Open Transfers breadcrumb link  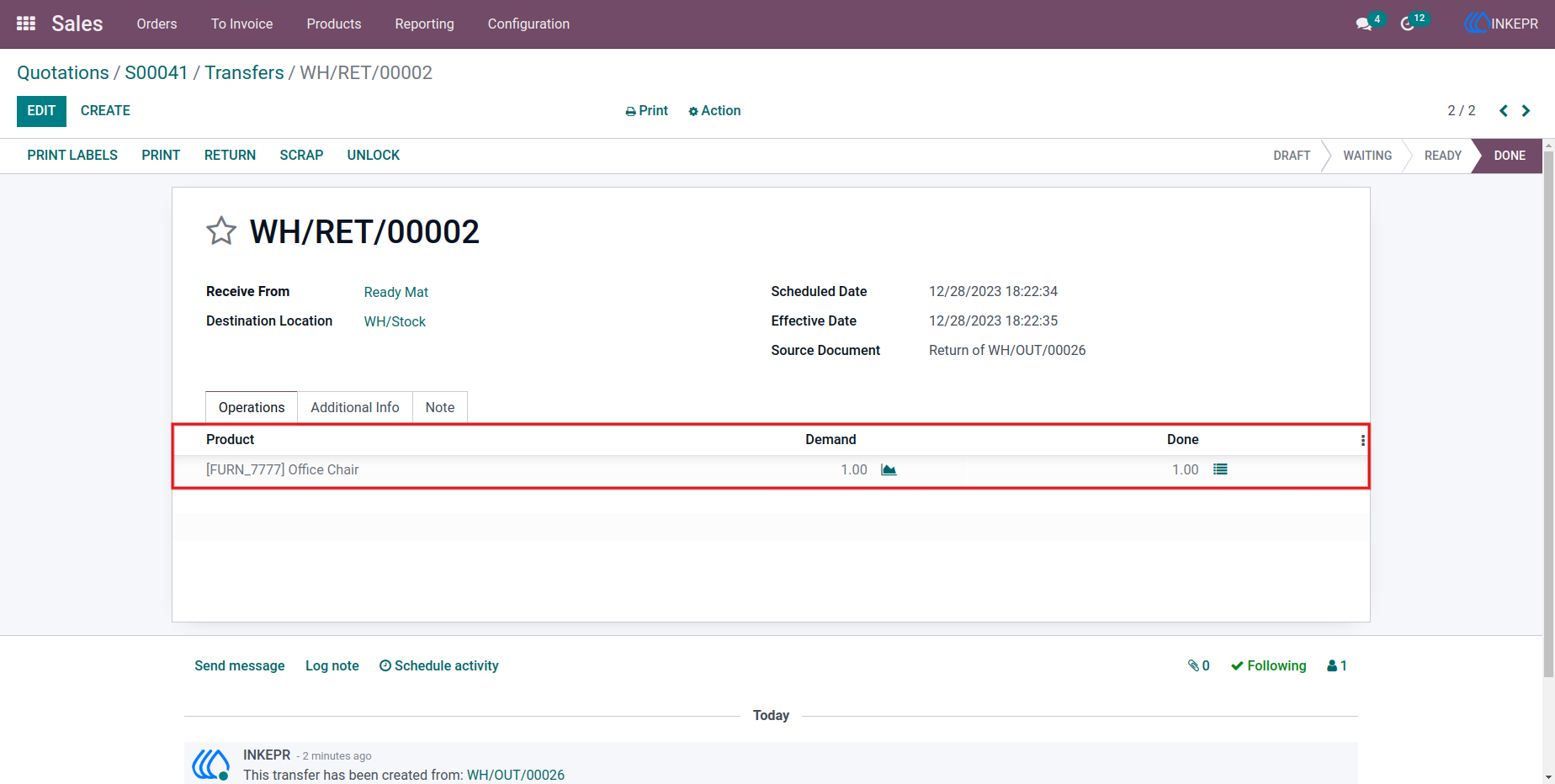click(244, 72)
